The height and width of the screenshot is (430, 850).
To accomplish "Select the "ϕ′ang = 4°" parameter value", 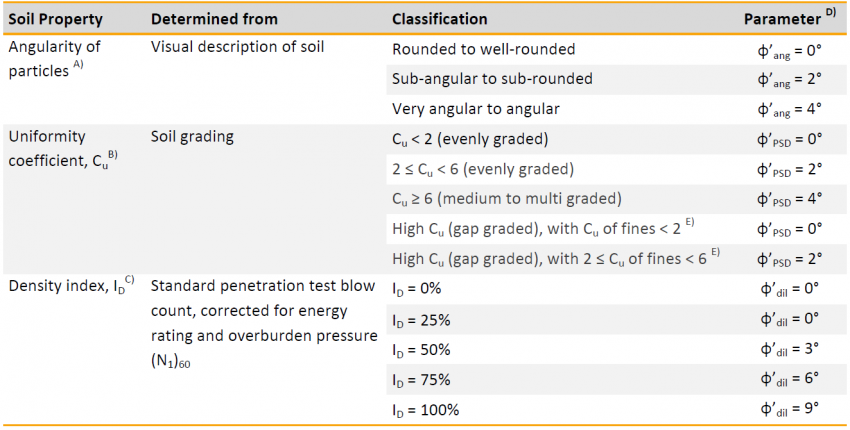I will 790,108.
